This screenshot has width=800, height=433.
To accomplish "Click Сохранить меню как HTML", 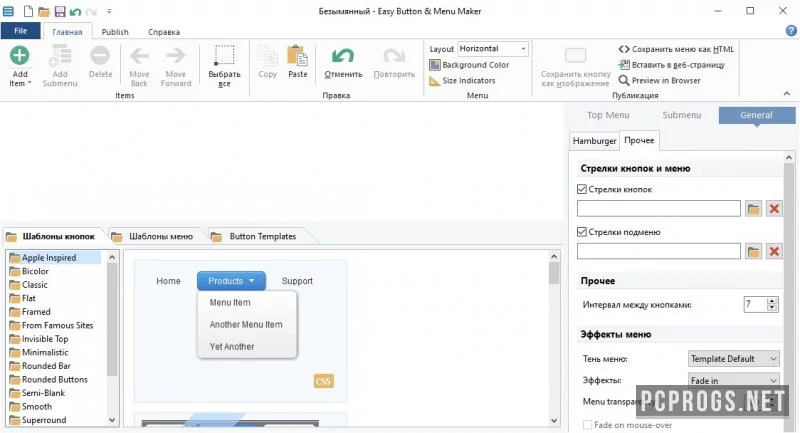I will point(676,49).
